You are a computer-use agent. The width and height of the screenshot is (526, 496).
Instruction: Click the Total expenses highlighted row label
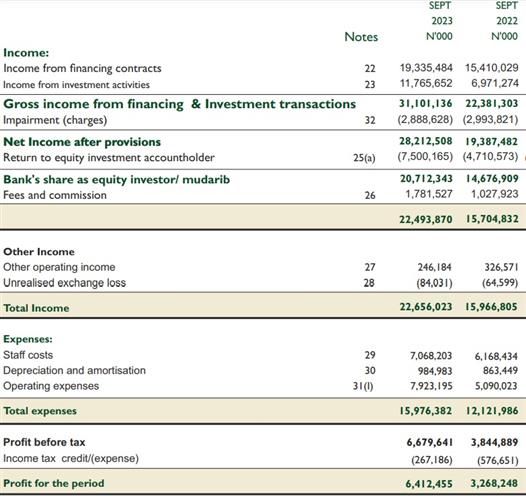click(40, 411)
